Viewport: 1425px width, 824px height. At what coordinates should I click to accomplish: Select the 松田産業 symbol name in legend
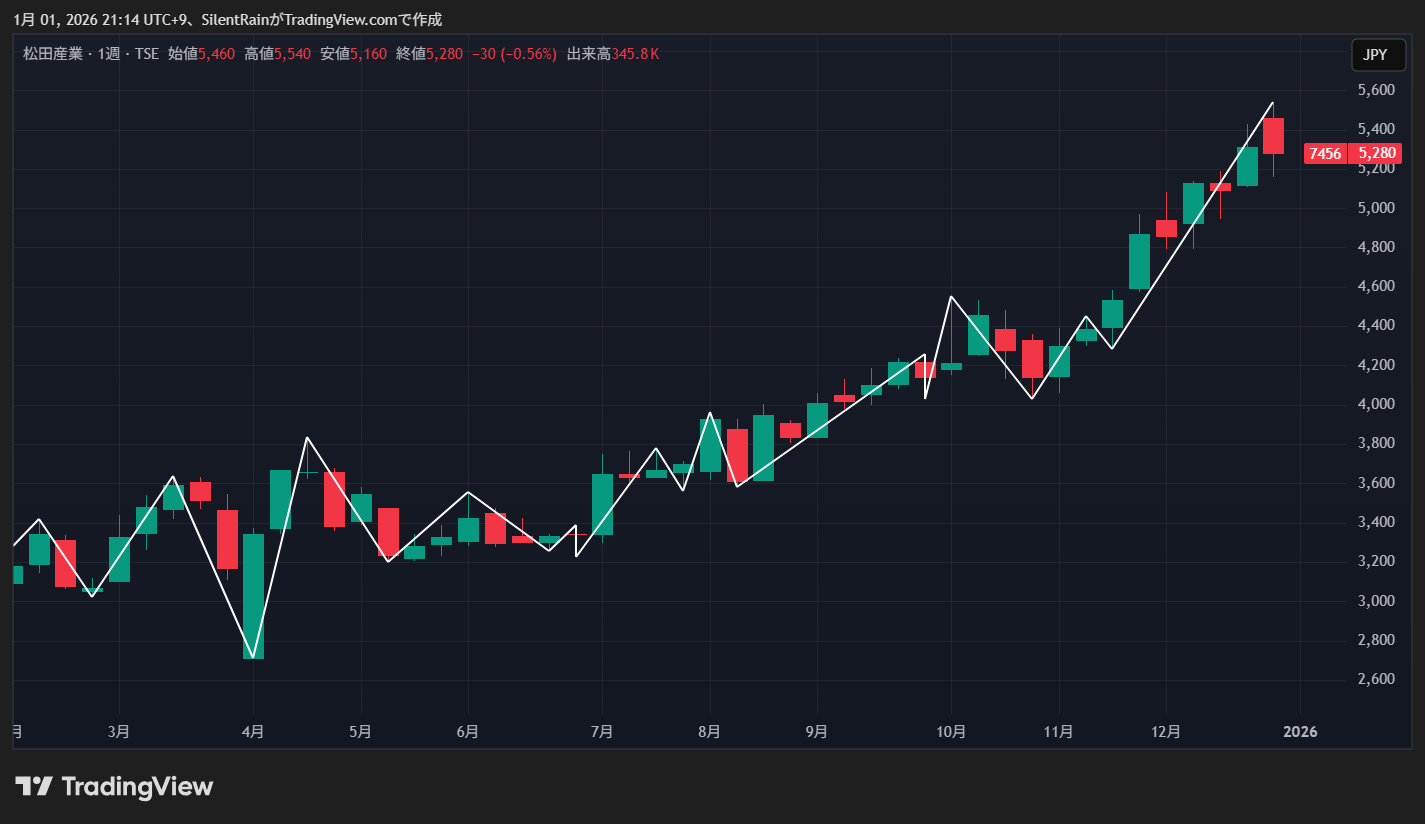[x=53, y=54]
